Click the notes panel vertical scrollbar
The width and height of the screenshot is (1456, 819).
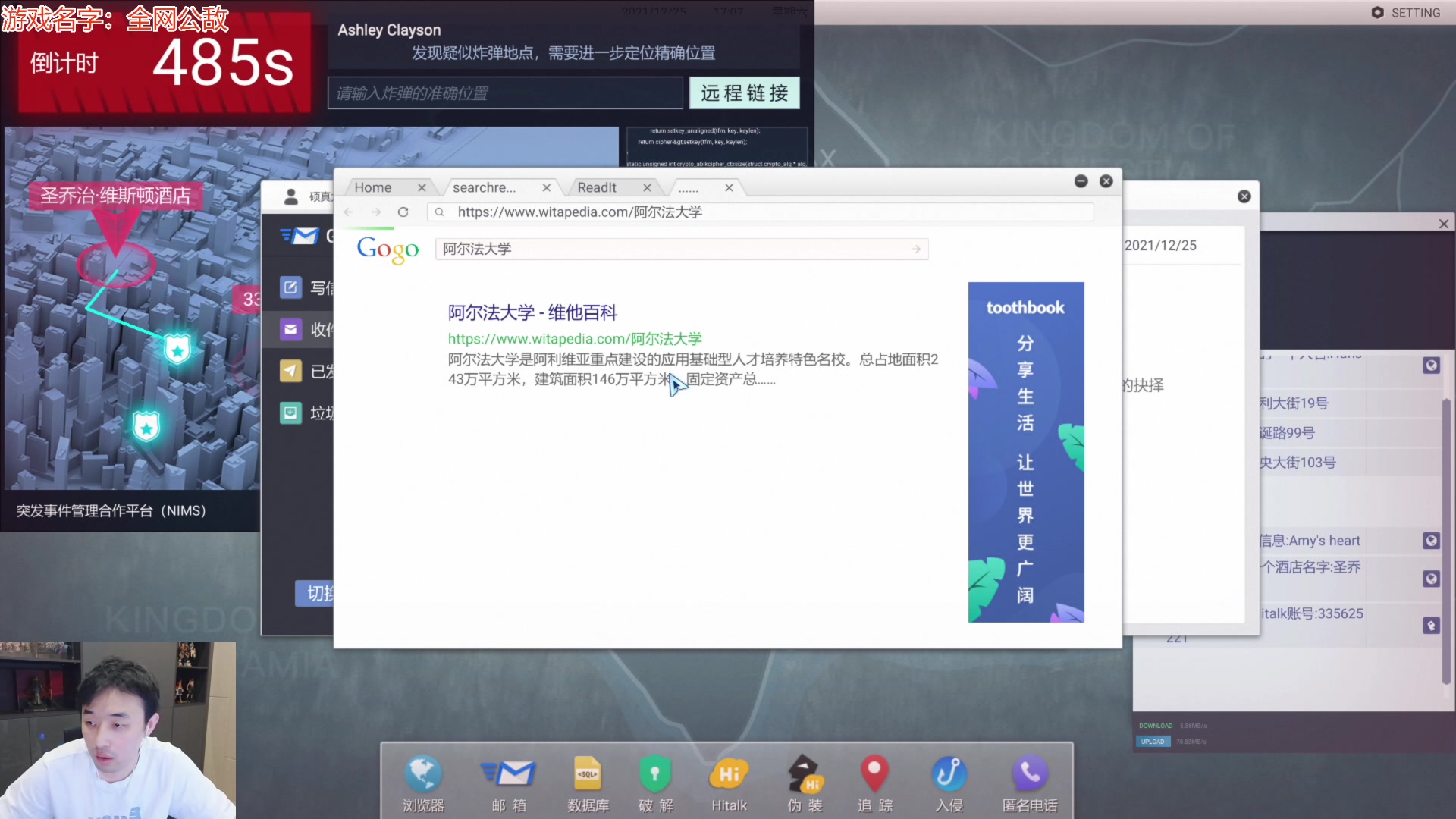[1446, 540]
